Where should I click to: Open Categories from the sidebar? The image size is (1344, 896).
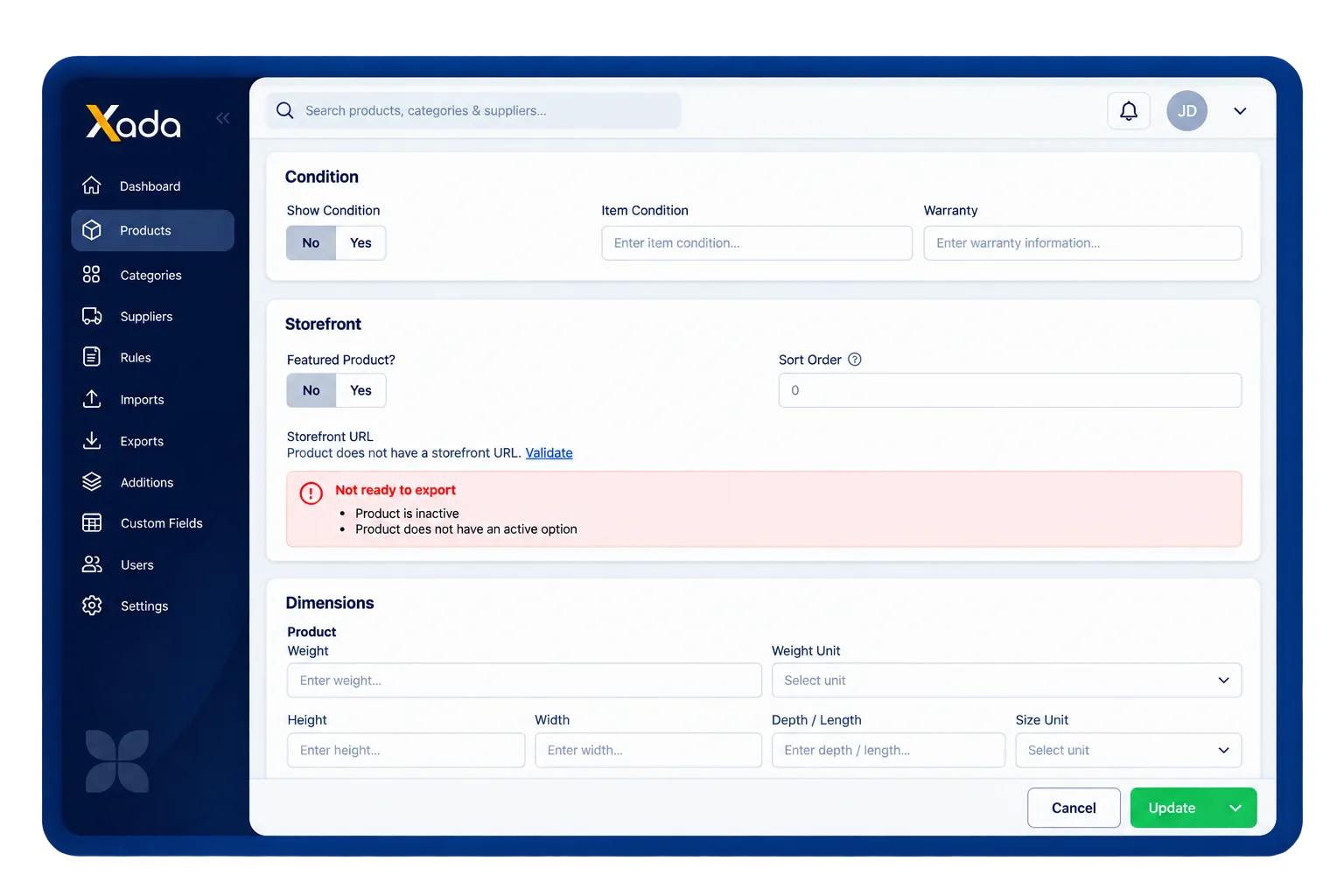(153, 275)
